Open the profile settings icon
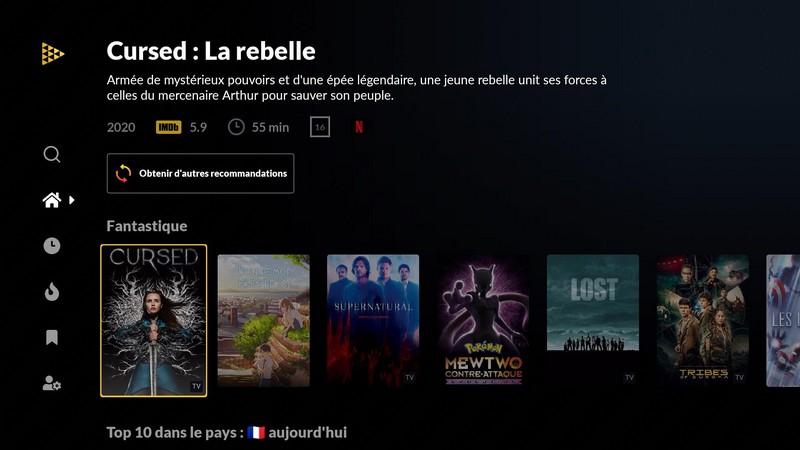Image resolution: width=800 pixels, height=450 pixels. pos(52,383)
